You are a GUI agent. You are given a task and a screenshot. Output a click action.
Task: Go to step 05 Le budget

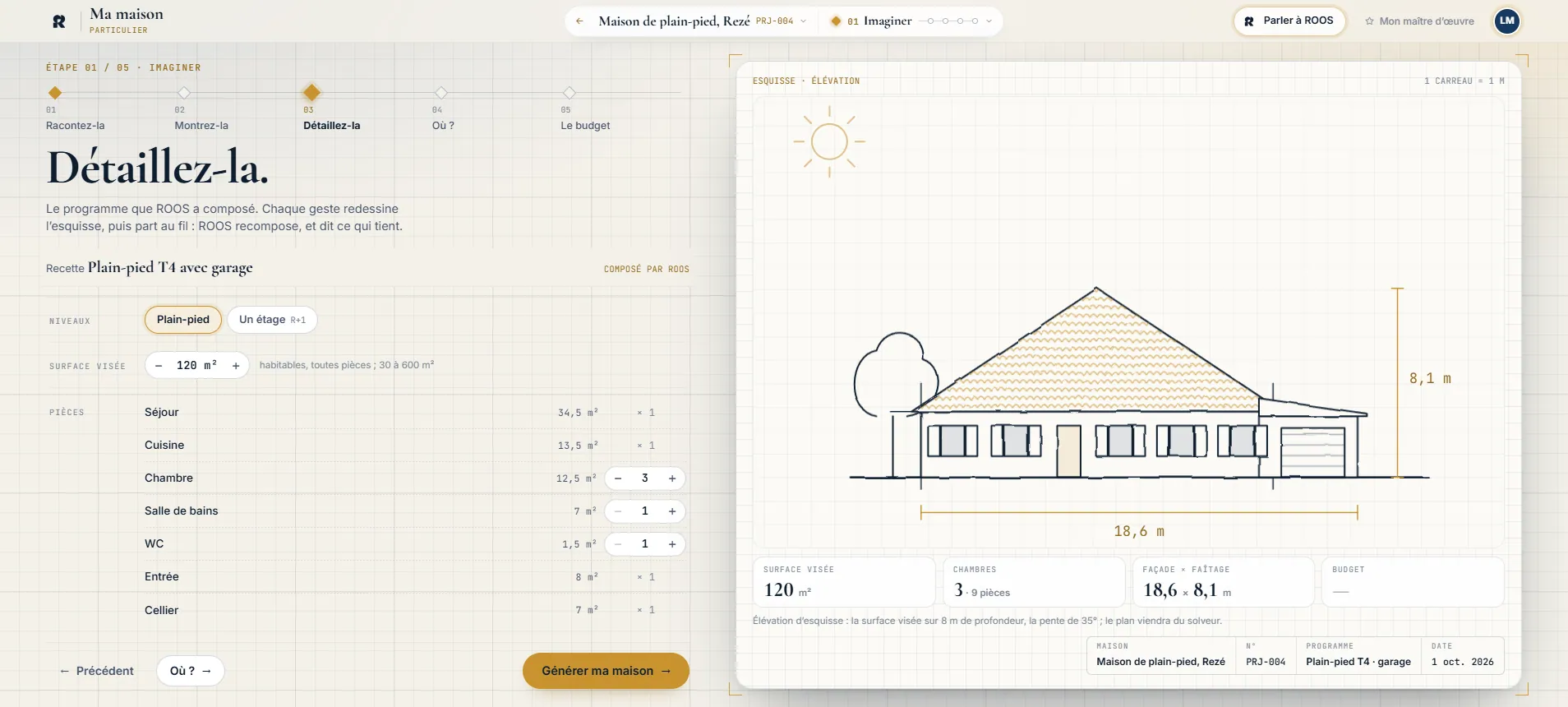tap(585, 109)
